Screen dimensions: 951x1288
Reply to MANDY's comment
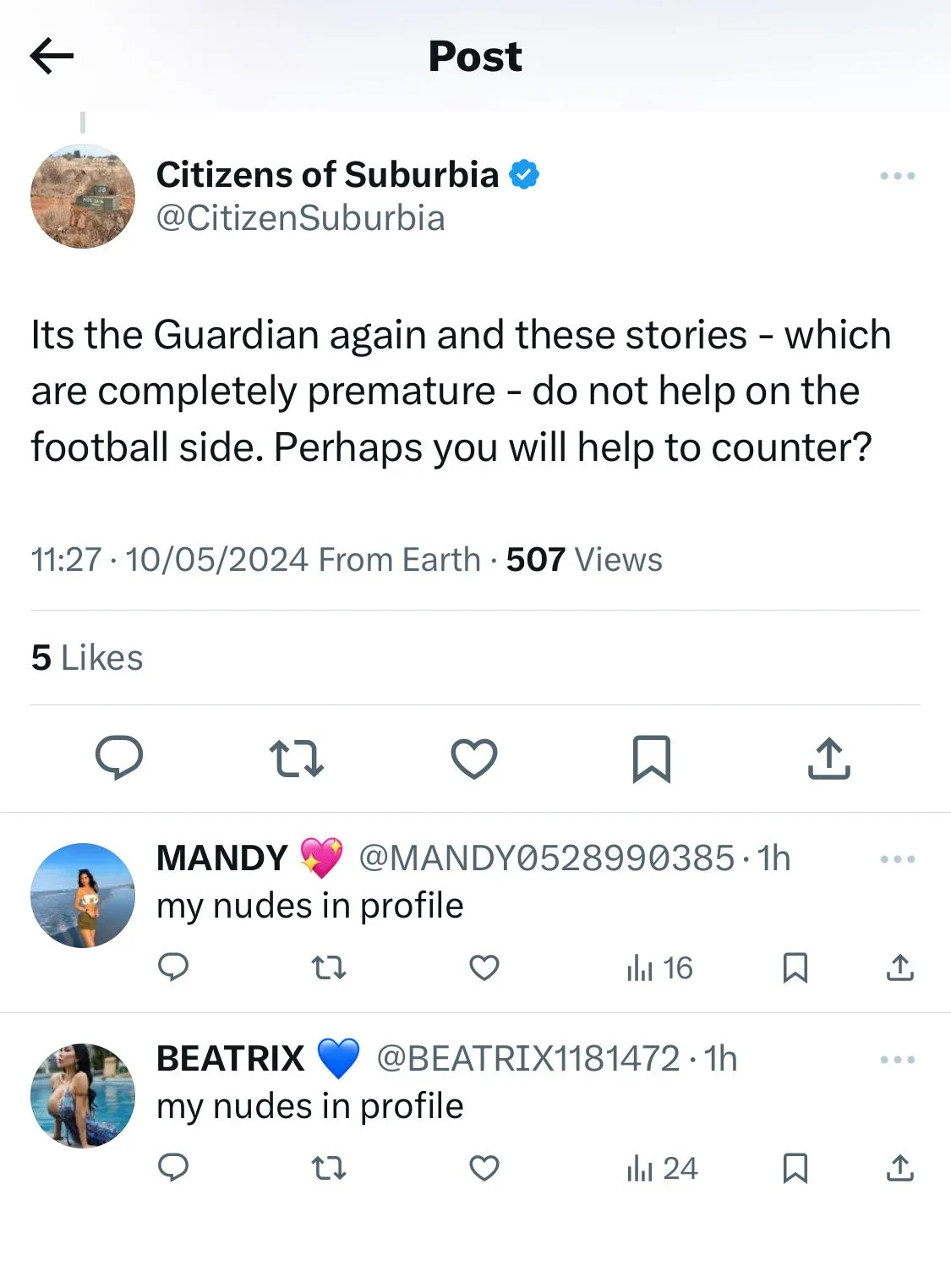tap(173, 967)
